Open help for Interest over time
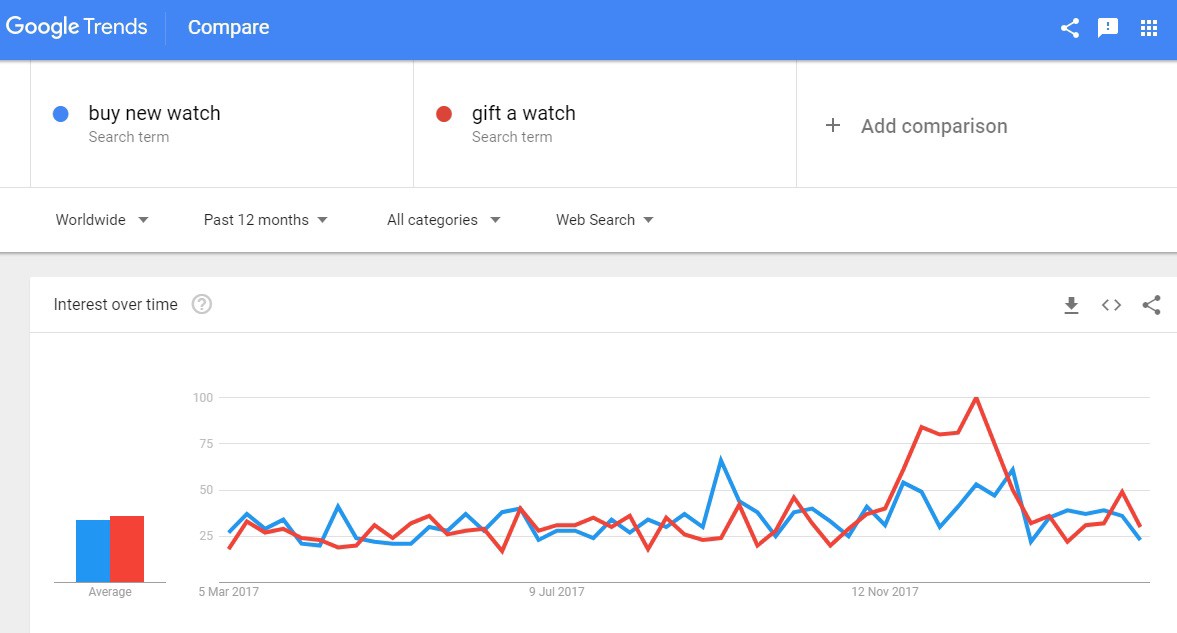 tap(201, 305)
